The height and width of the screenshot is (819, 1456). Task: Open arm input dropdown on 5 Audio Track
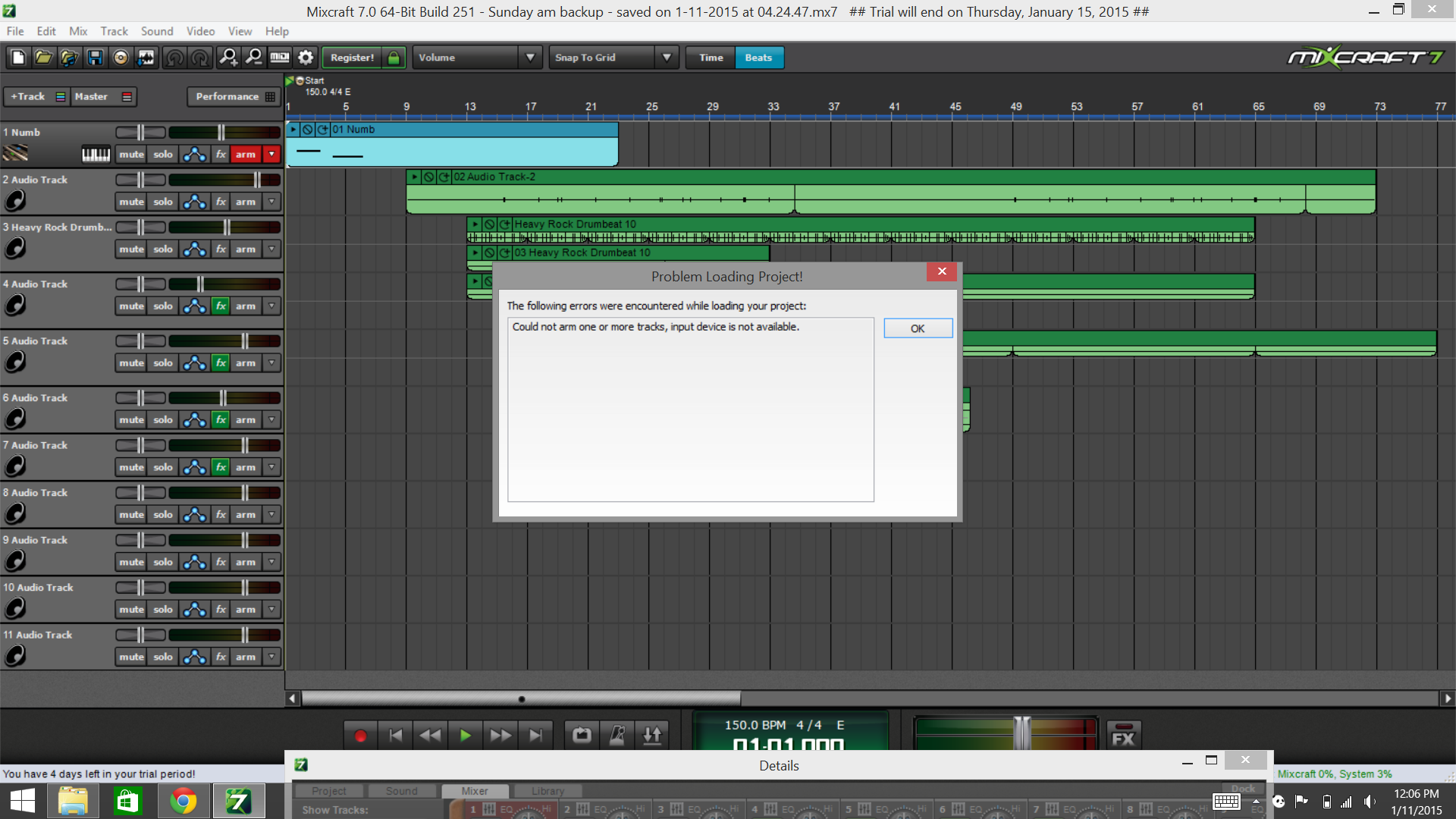[271, 363]
